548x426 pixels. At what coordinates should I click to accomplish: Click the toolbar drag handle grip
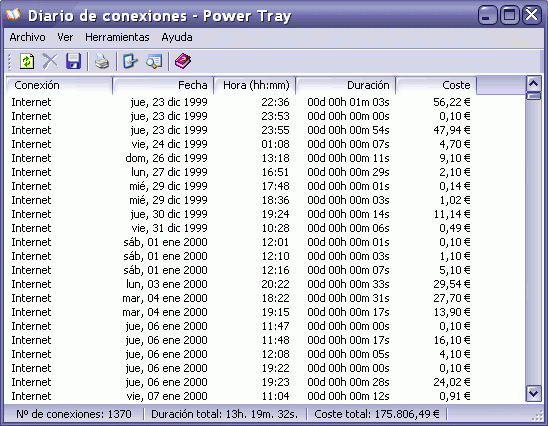[10, 62]
